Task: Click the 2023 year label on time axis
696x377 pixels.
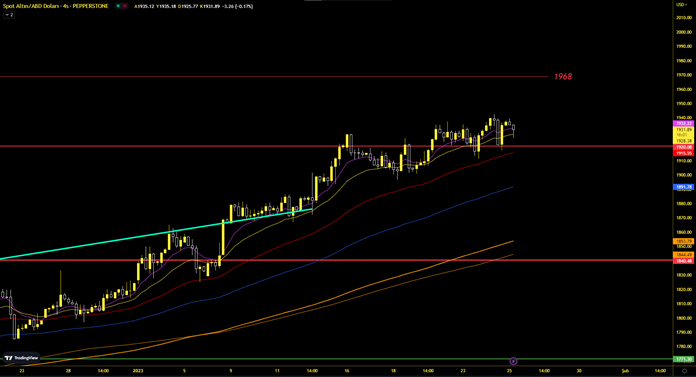Action: [x=138, y=370]
